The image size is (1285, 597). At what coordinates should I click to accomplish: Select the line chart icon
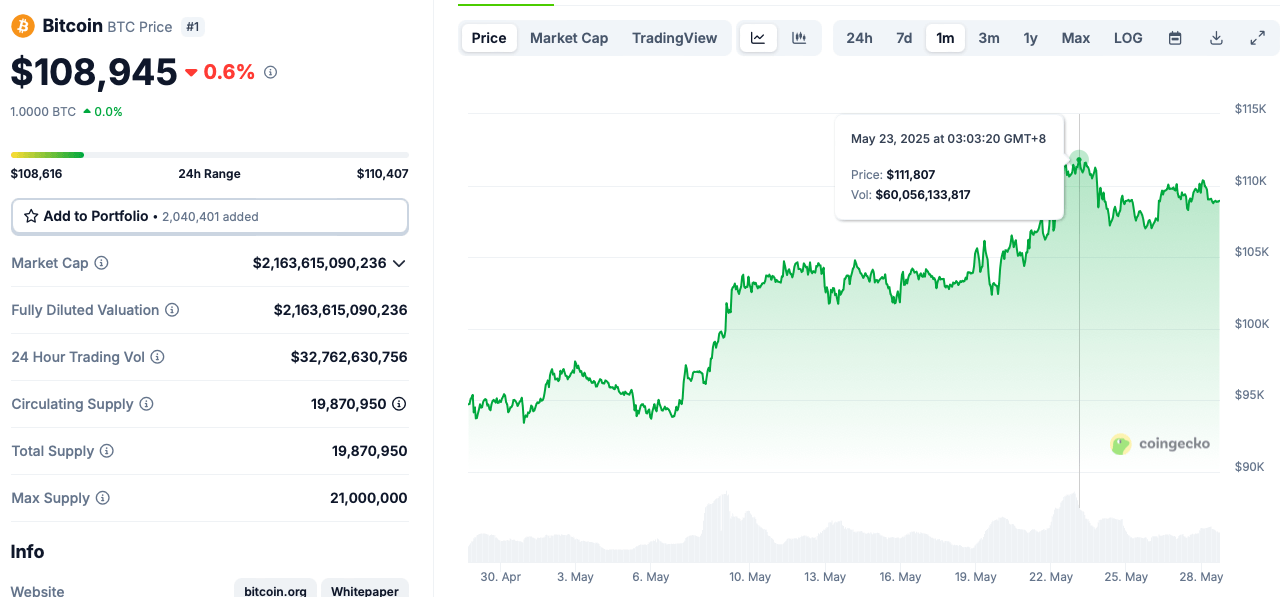pyautogui.click(x=758, y=37)
